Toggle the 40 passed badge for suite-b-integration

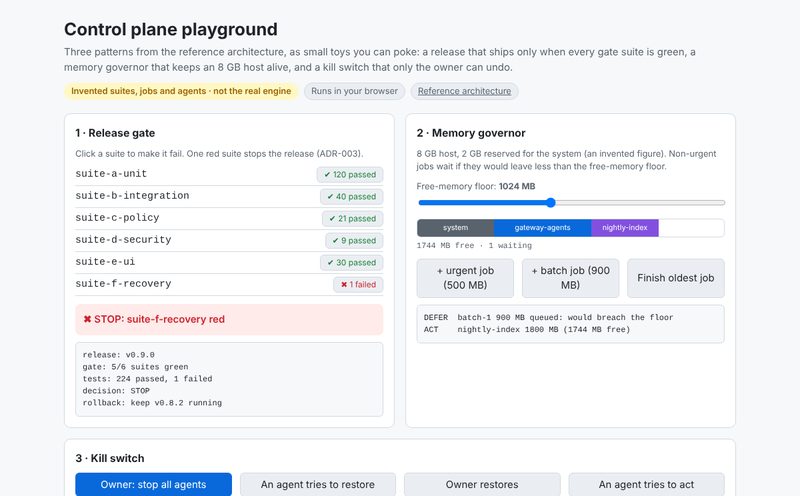click(x=352, y=196)
